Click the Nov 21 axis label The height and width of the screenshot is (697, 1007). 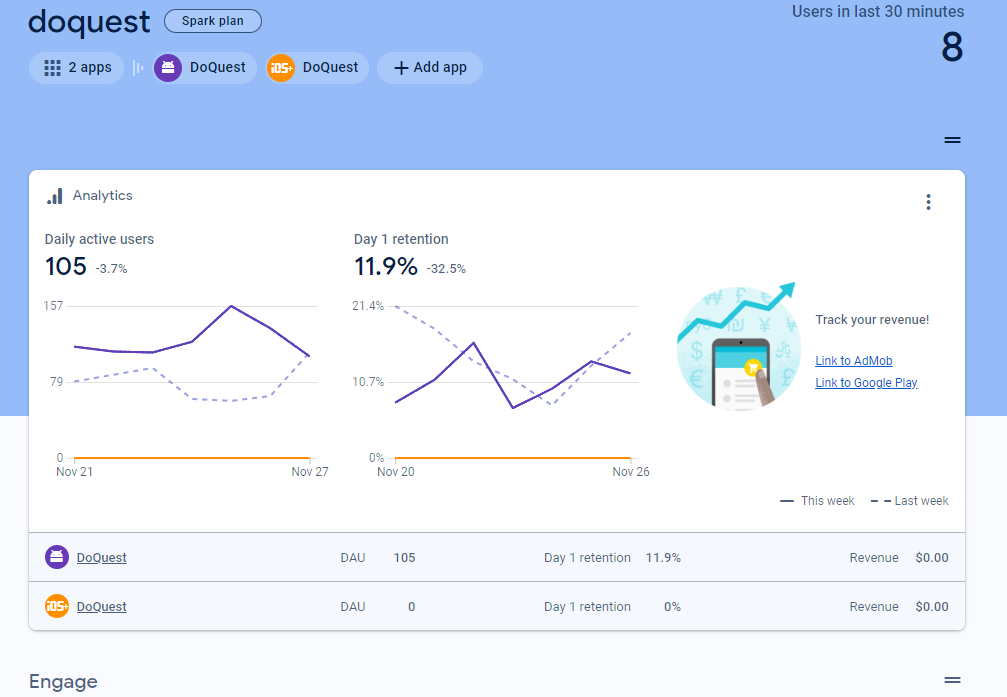coord(74,472)
